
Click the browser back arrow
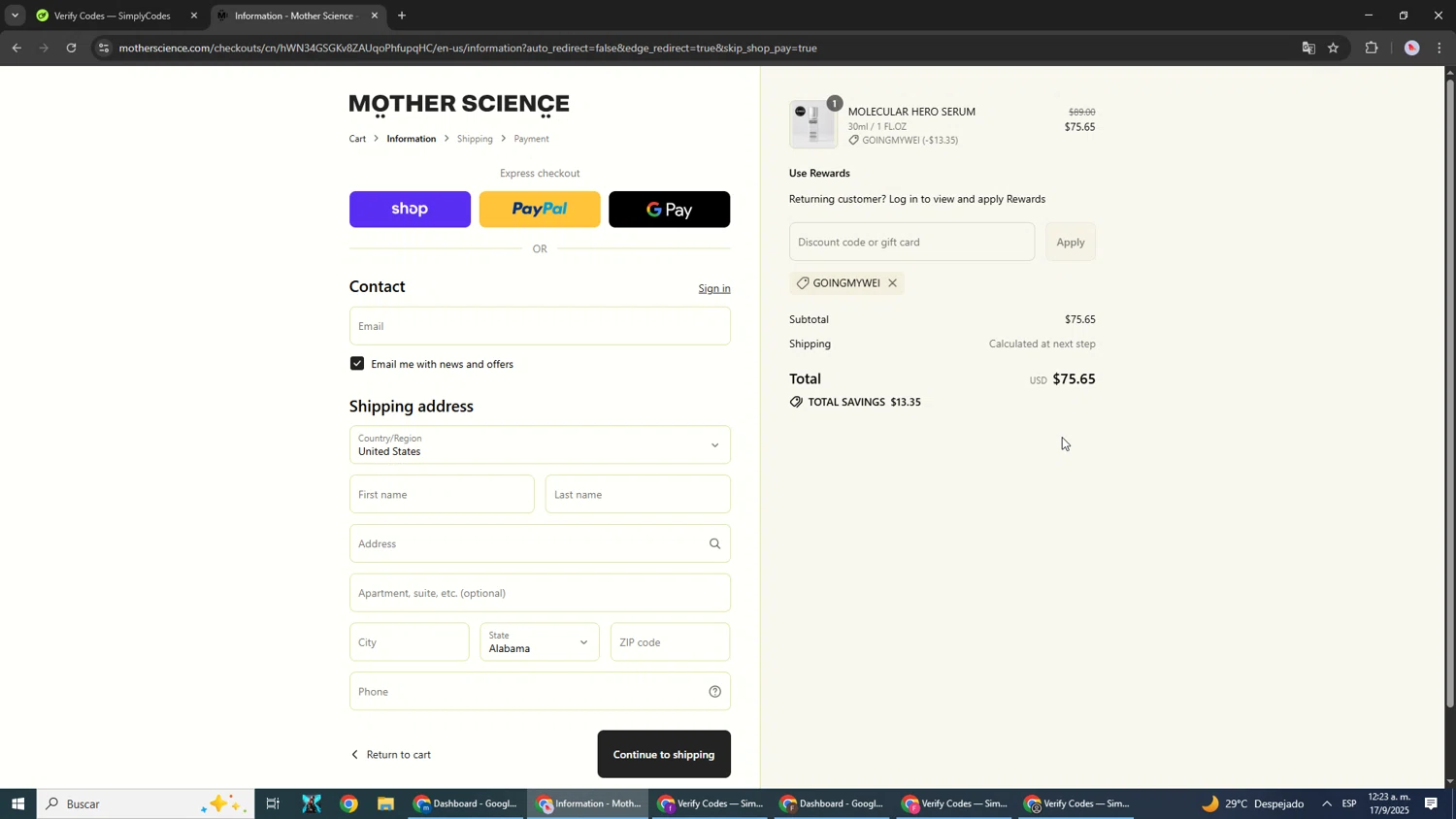click(x=16, y=48)
